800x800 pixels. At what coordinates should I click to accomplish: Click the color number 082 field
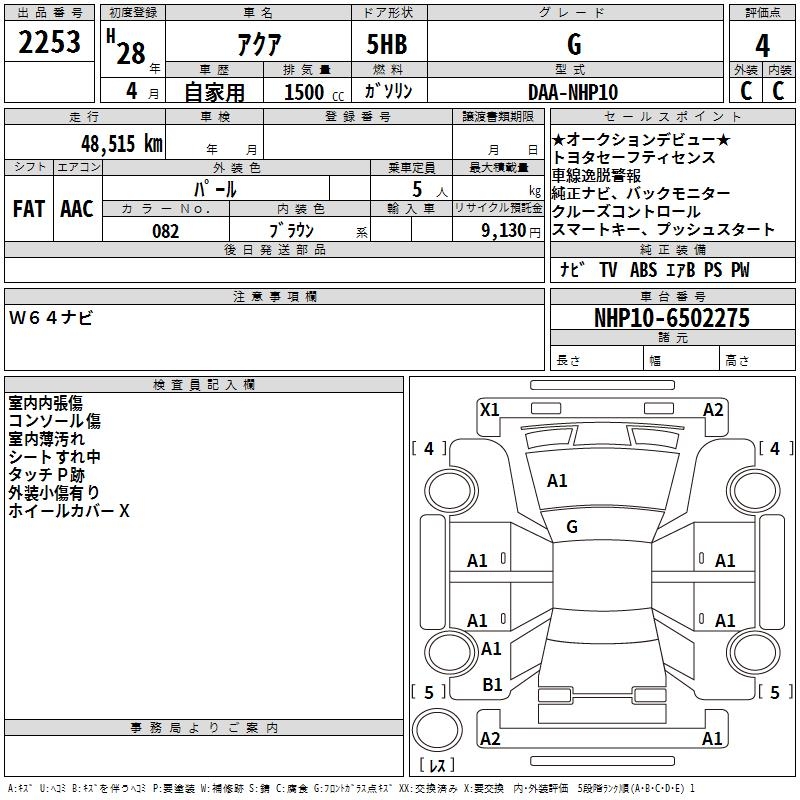pos(165,231)
